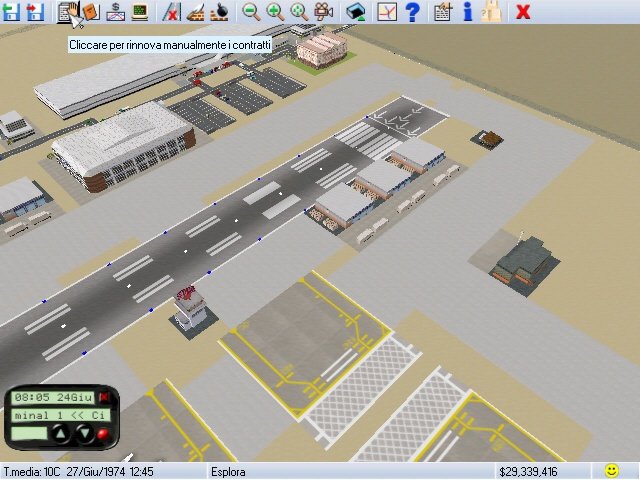Open the manual contract renewal tool
This screenshot has height=480, width=640.
point(67,12)
